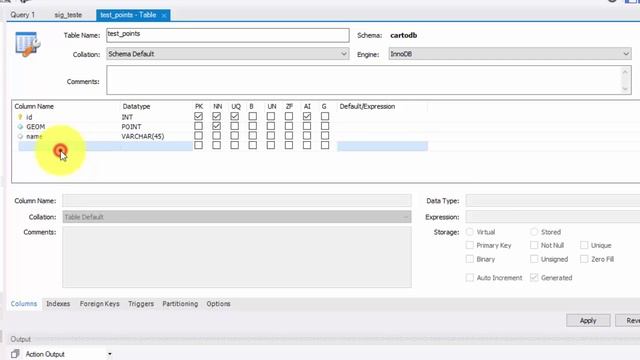
Task: Uncheck PK checkbox for id column
Action: 198,116
